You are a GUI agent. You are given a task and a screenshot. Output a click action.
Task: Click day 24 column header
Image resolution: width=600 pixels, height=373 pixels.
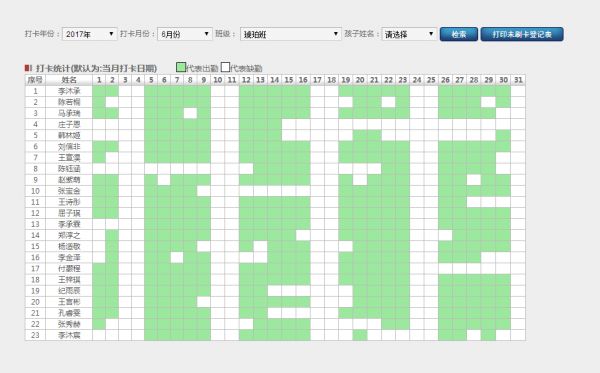(x=417, y=80)
